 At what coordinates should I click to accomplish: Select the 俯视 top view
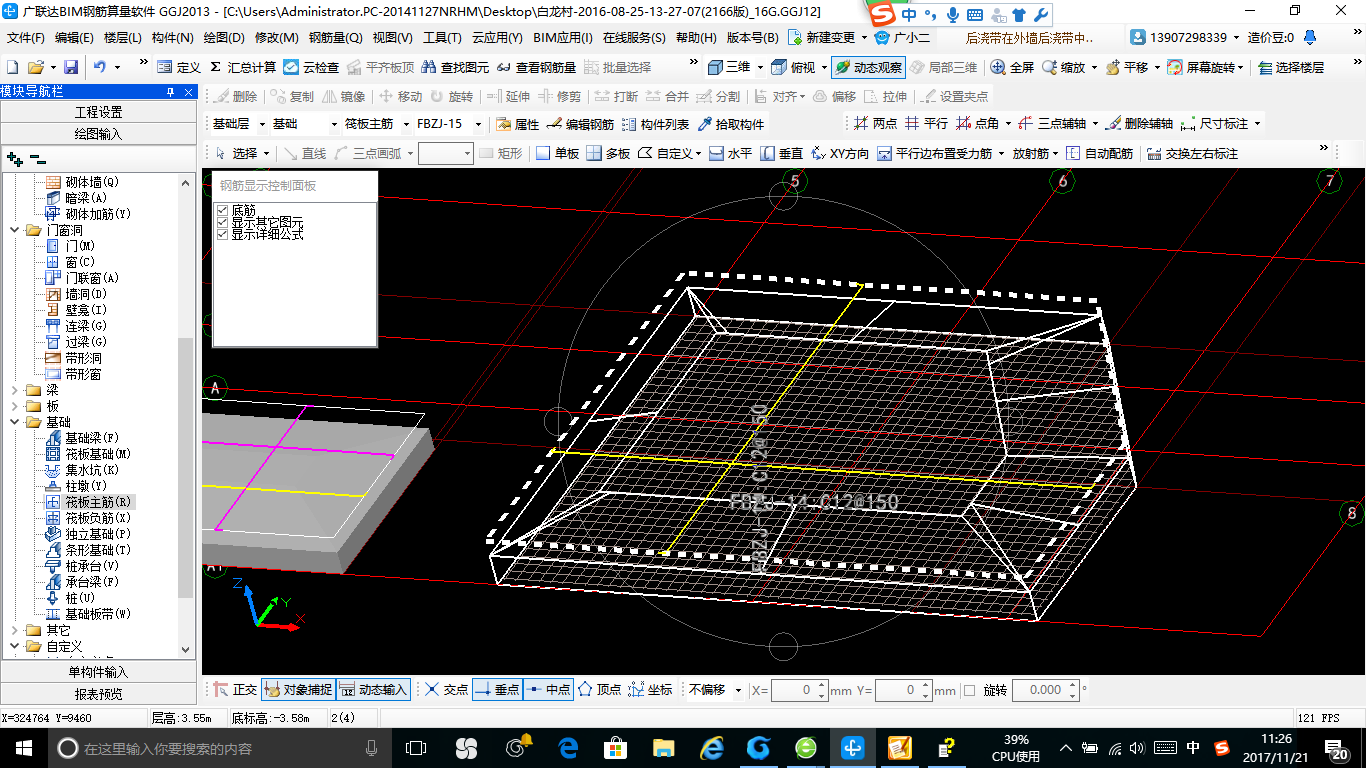(793, 67)
